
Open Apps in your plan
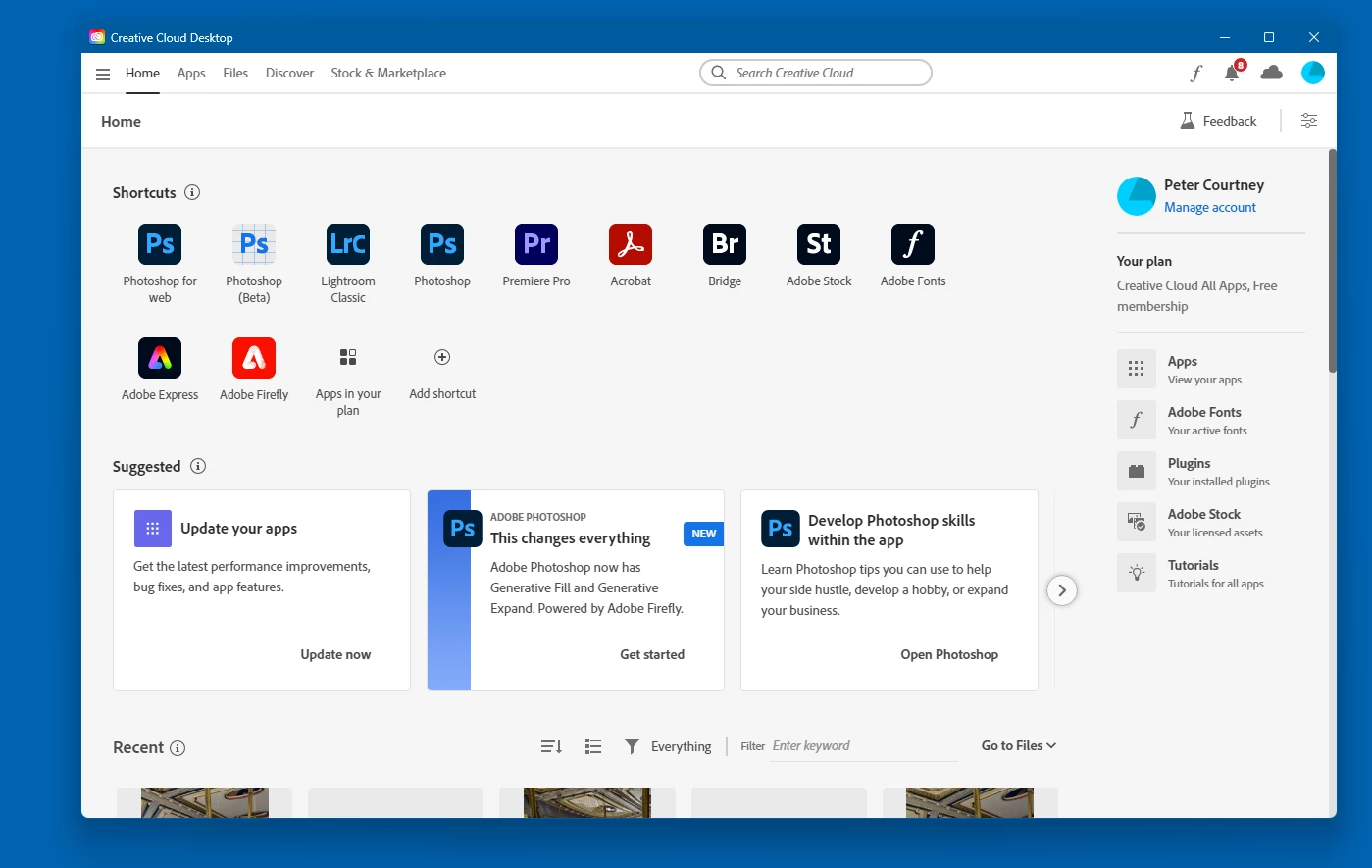(348, 357)
